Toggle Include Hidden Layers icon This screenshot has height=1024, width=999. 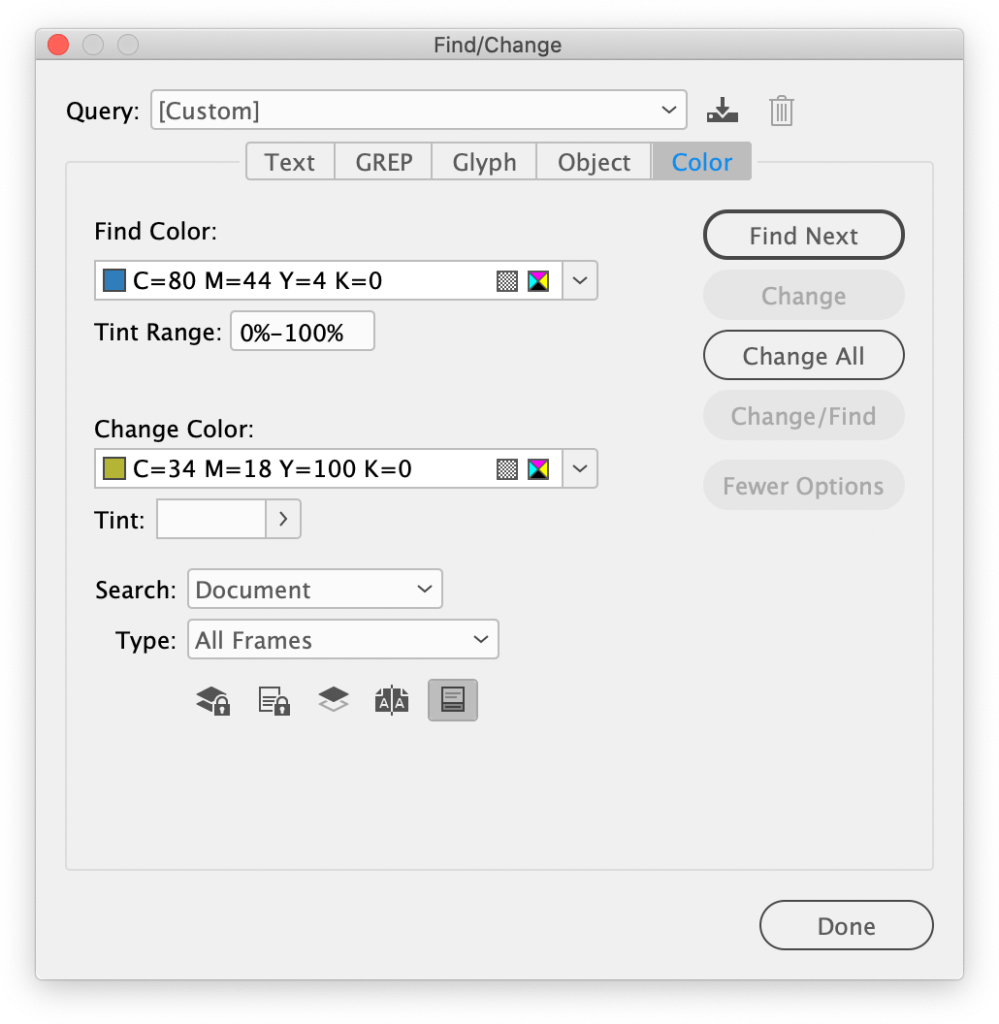point(333,700)
